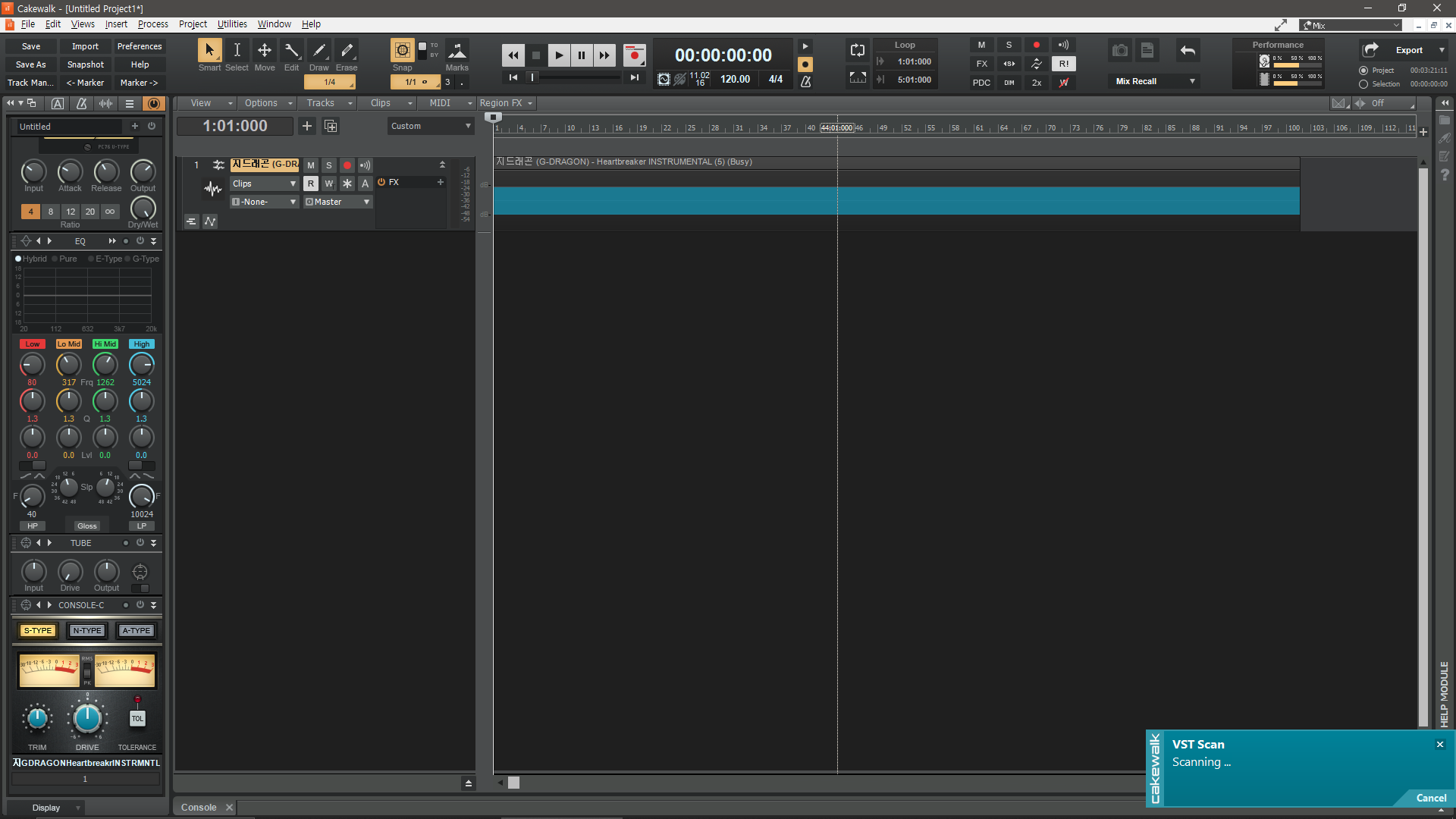Click the compressor Dry/Wet knob
Image resolution: width=1456 pixels, height=819 pixels.
[143, 208]
